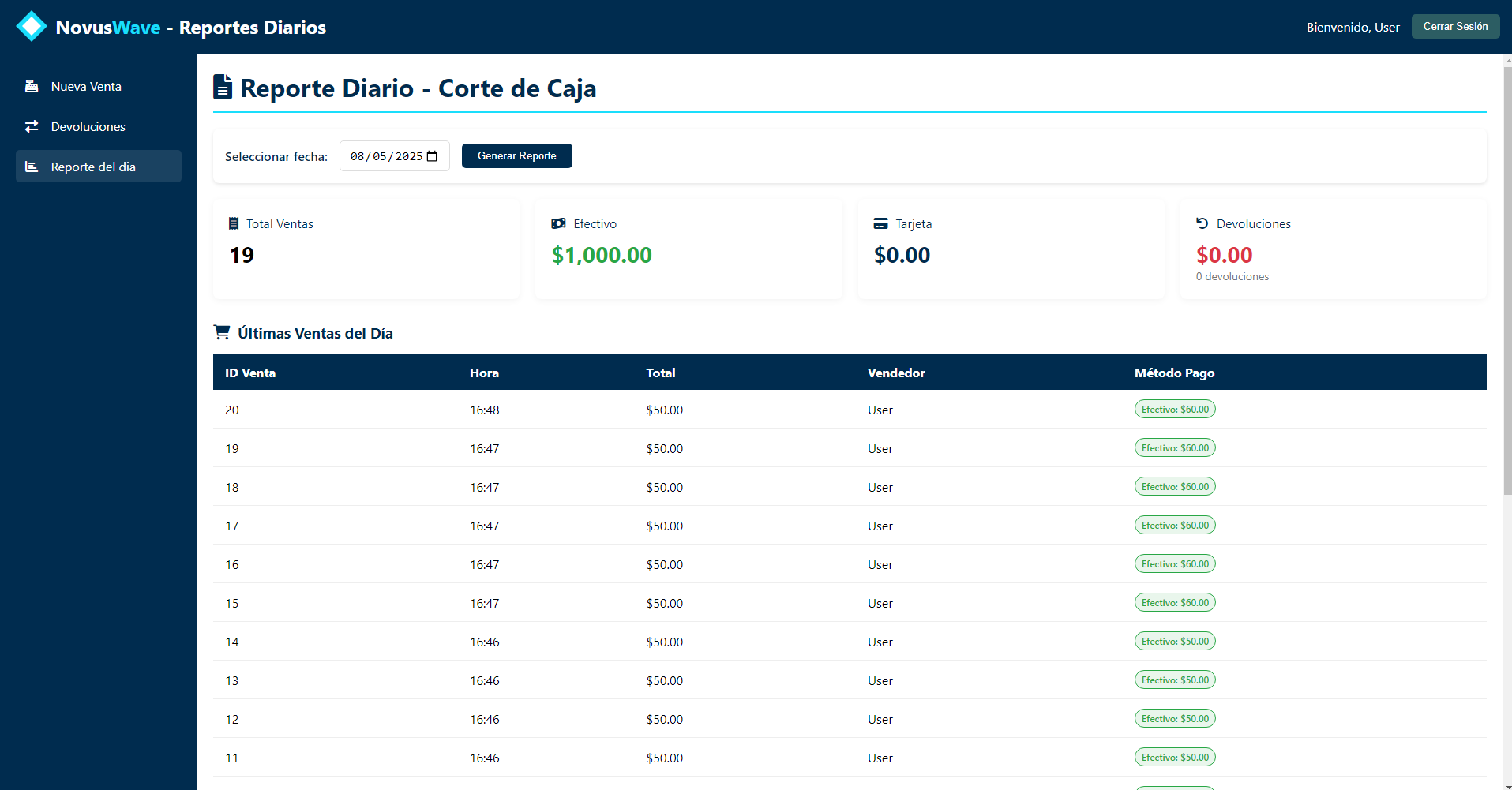Click the exchange arrows icon beside Devoluciones
This screenshot has width=1512, height=790.
[x=32, y=125]
